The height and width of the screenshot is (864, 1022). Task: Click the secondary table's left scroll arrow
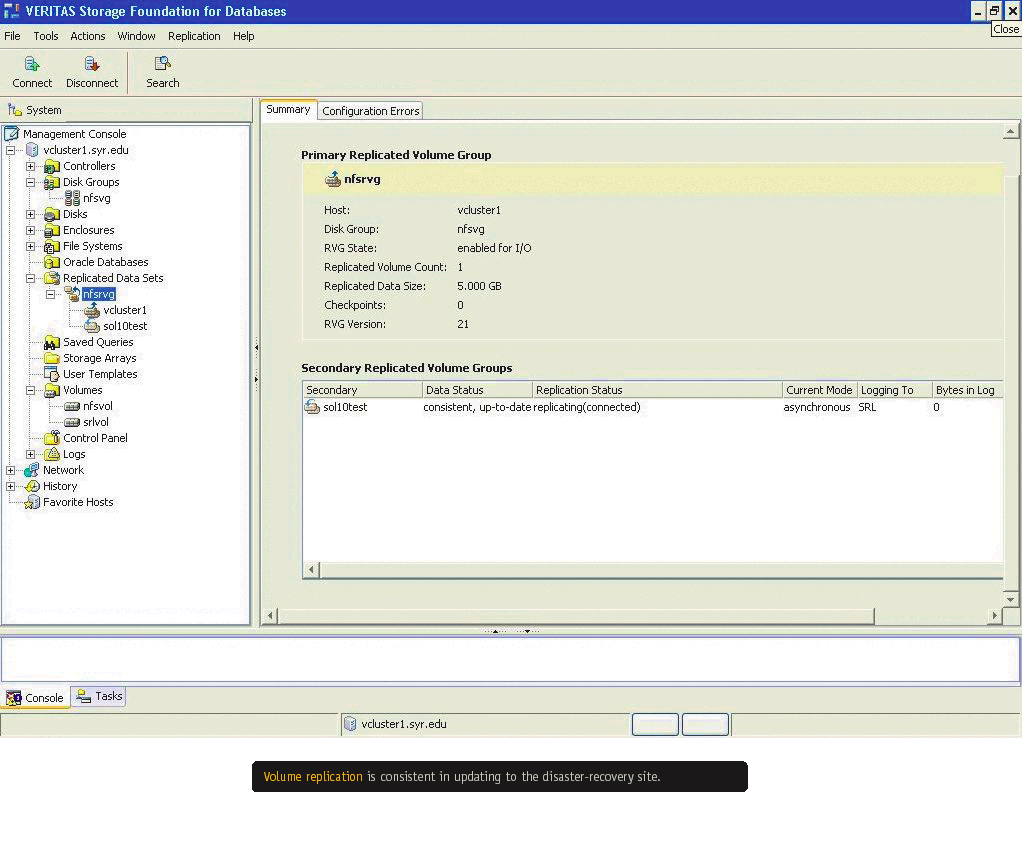[x=312, y=570]
